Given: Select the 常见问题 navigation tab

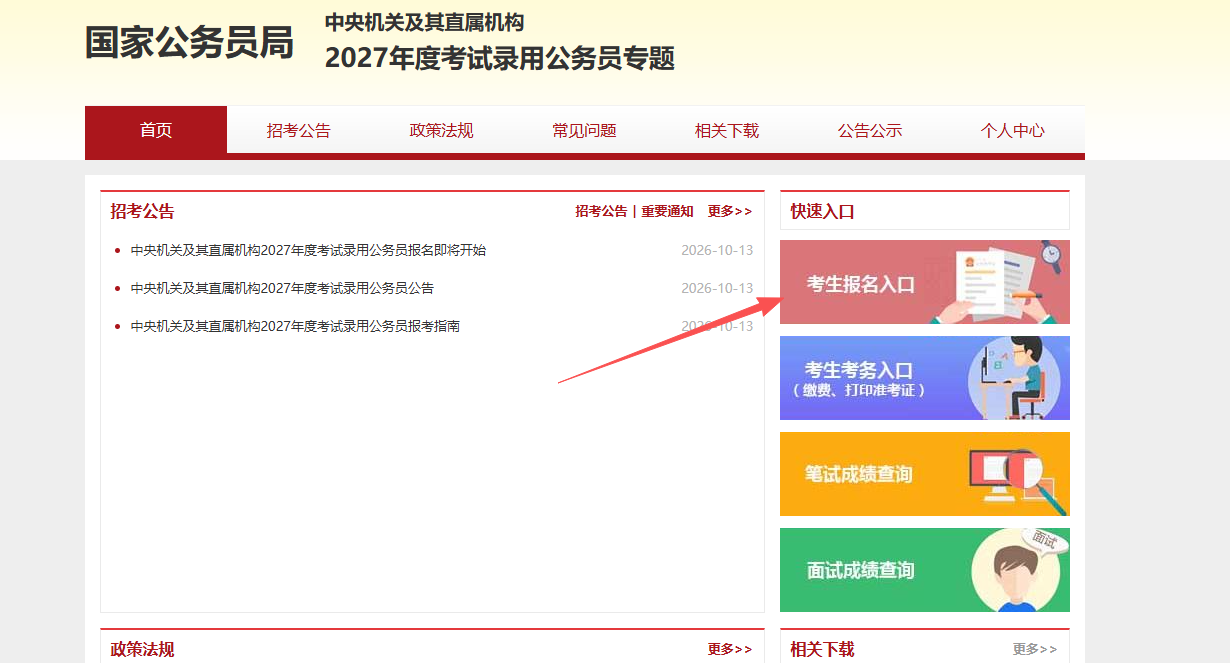Looking at the screenshot, I should pyautogui.click(x=584, y=130).
